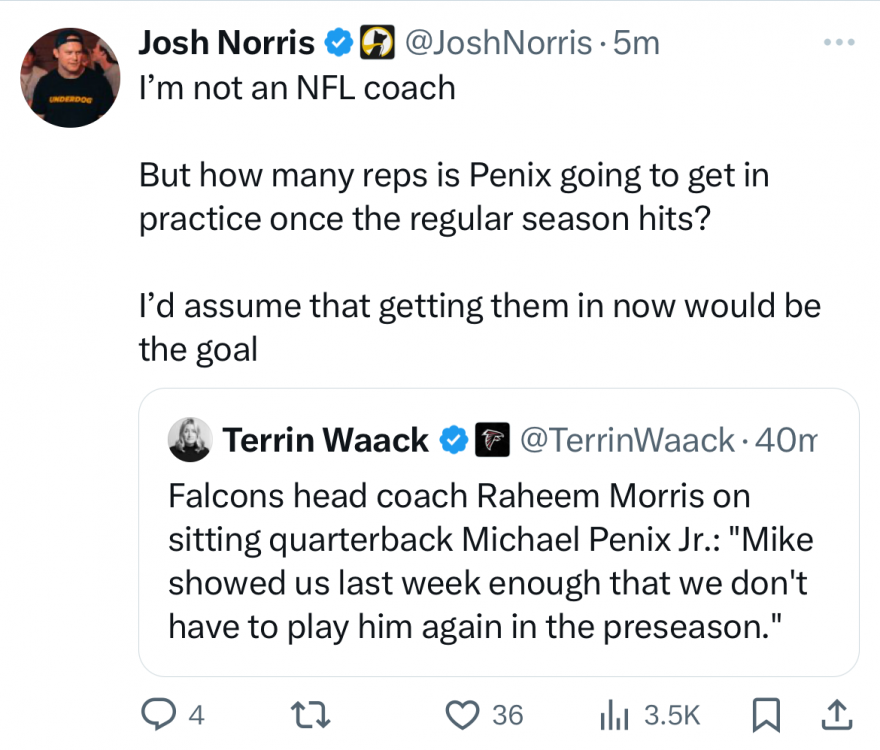Go to the Josh Norris display name
The height and width of the screenshot is (750, 880).
point(227,42)
